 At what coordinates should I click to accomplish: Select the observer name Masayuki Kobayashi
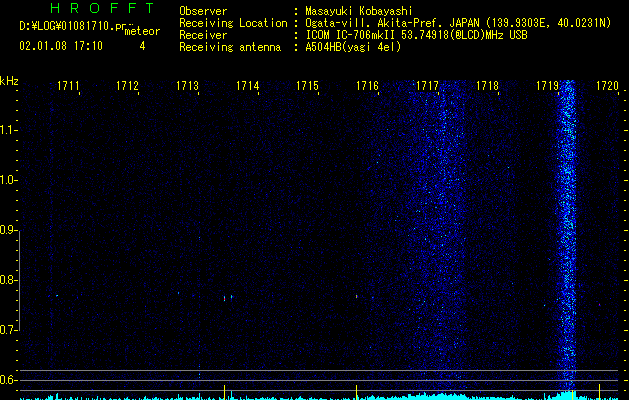pos(359,11)
